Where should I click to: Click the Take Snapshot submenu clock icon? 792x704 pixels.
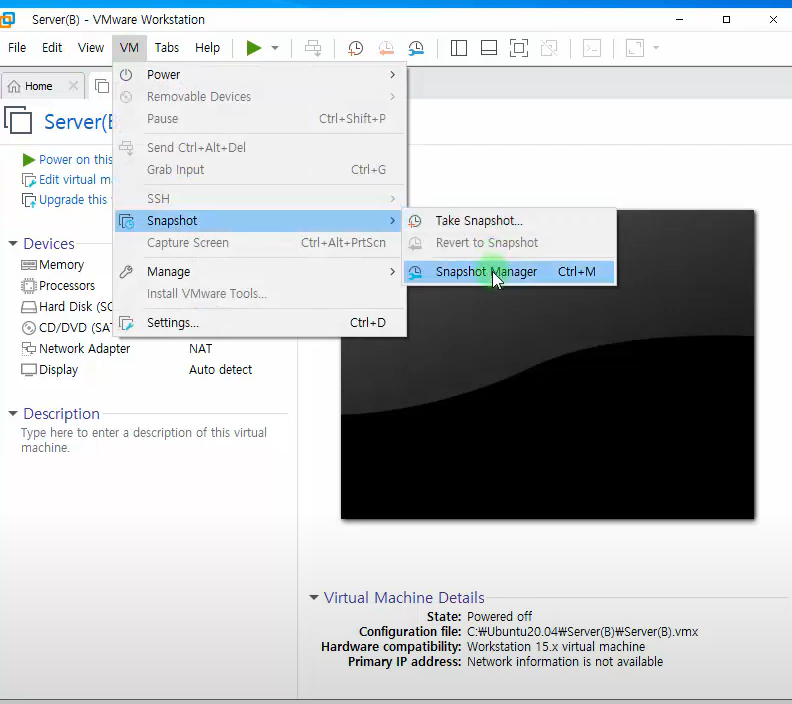(415, 221)
